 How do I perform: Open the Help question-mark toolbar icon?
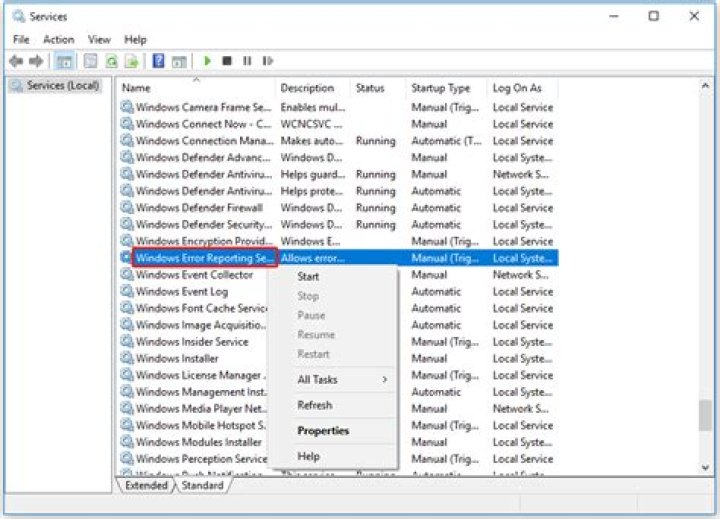point(158,61)
